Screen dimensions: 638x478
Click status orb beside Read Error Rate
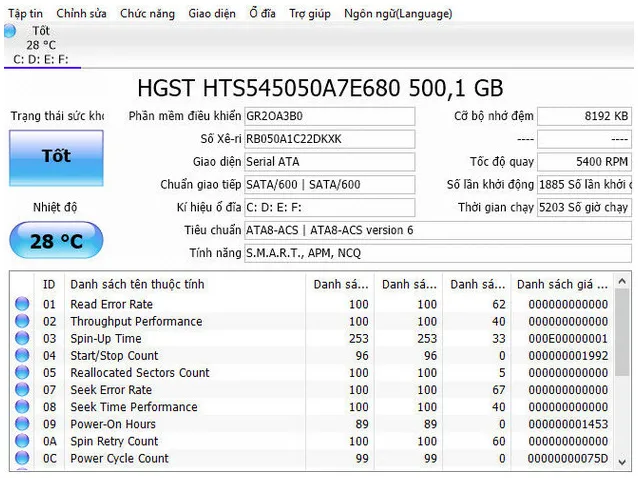[22, 305]
